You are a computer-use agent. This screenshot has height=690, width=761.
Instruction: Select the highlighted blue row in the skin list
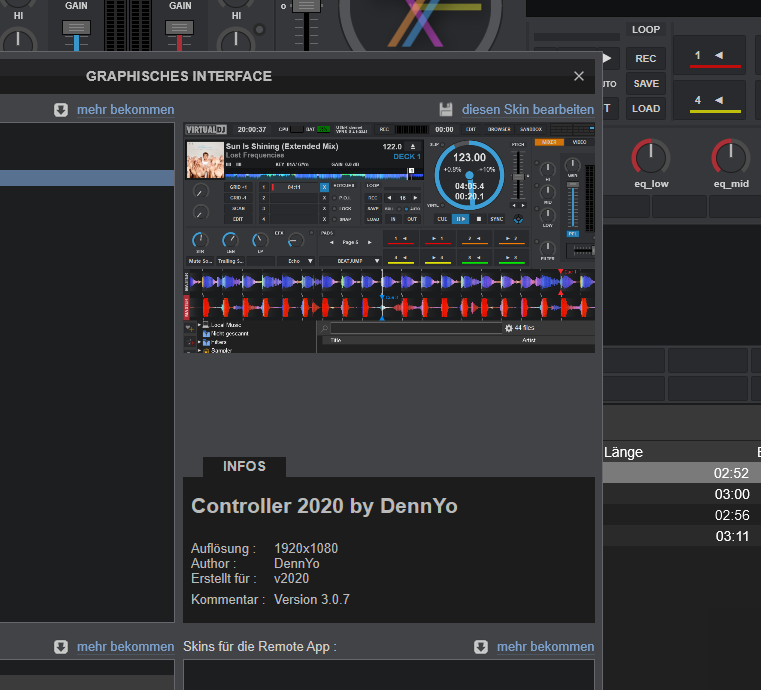point(87,178)
